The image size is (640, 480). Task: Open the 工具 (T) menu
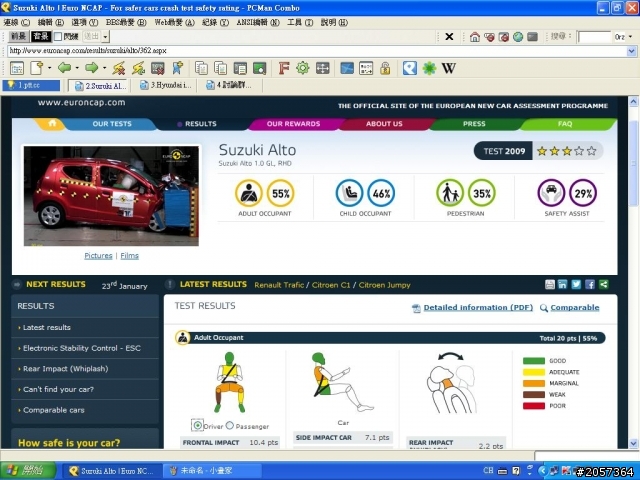pyautogui.click(x=300, y=22)
